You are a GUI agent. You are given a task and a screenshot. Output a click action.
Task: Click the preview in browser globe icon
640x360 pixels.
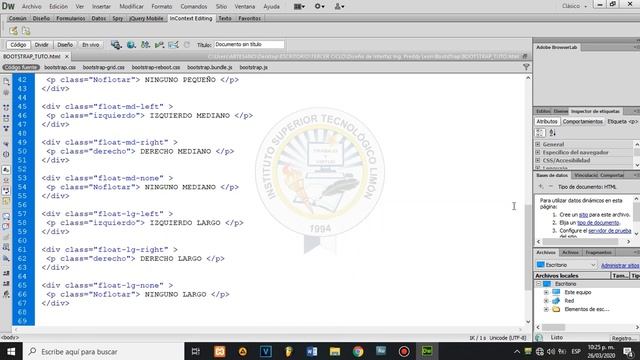tap(131, 44)
